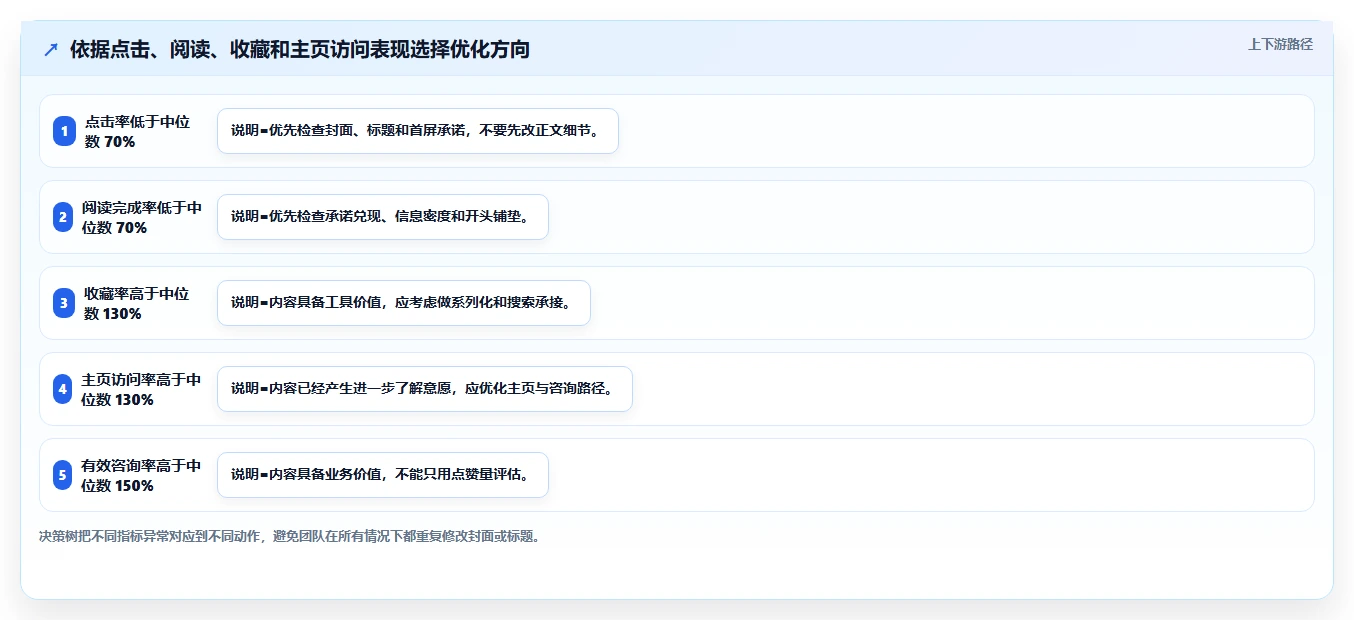Click the heading 依据点击、阅读、收藏和主页访问表现选择优化方向
Image resolution: width=1354 pixels, height=620 pixels.
[300, 49]
